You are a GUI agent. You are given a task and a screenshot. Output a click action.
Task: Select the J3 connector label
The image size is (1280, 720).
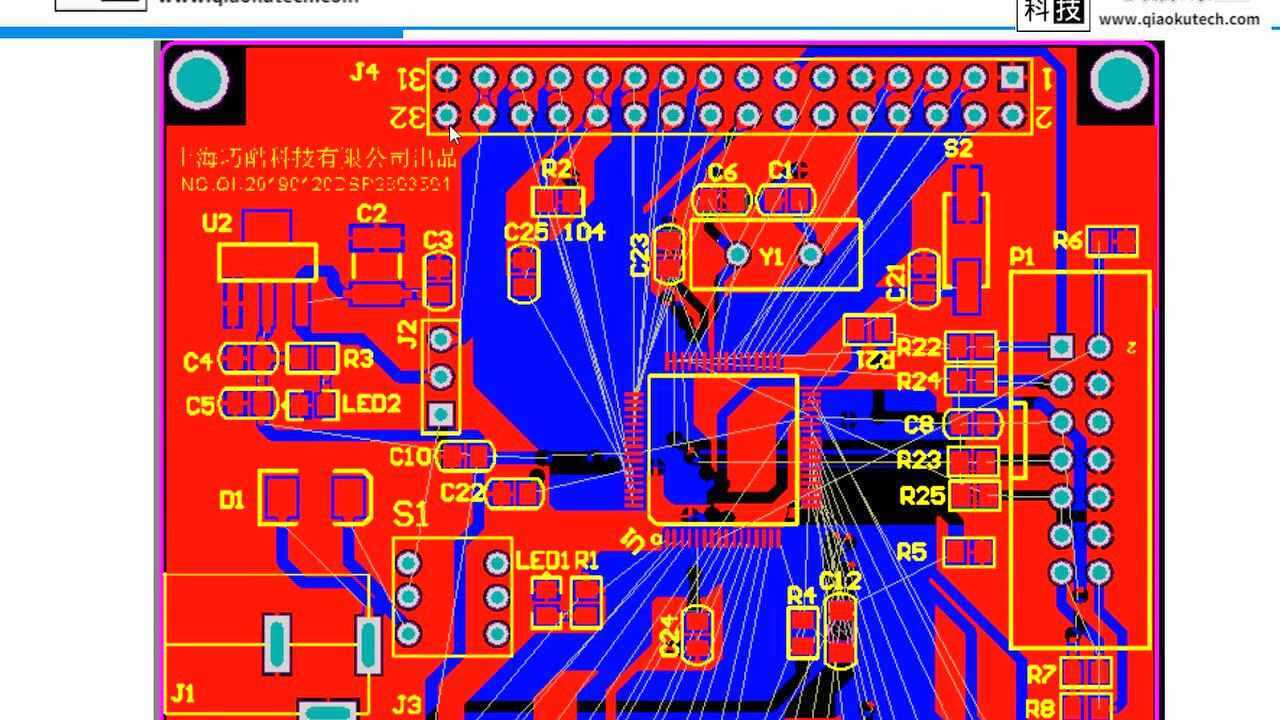tap(406, 705)
